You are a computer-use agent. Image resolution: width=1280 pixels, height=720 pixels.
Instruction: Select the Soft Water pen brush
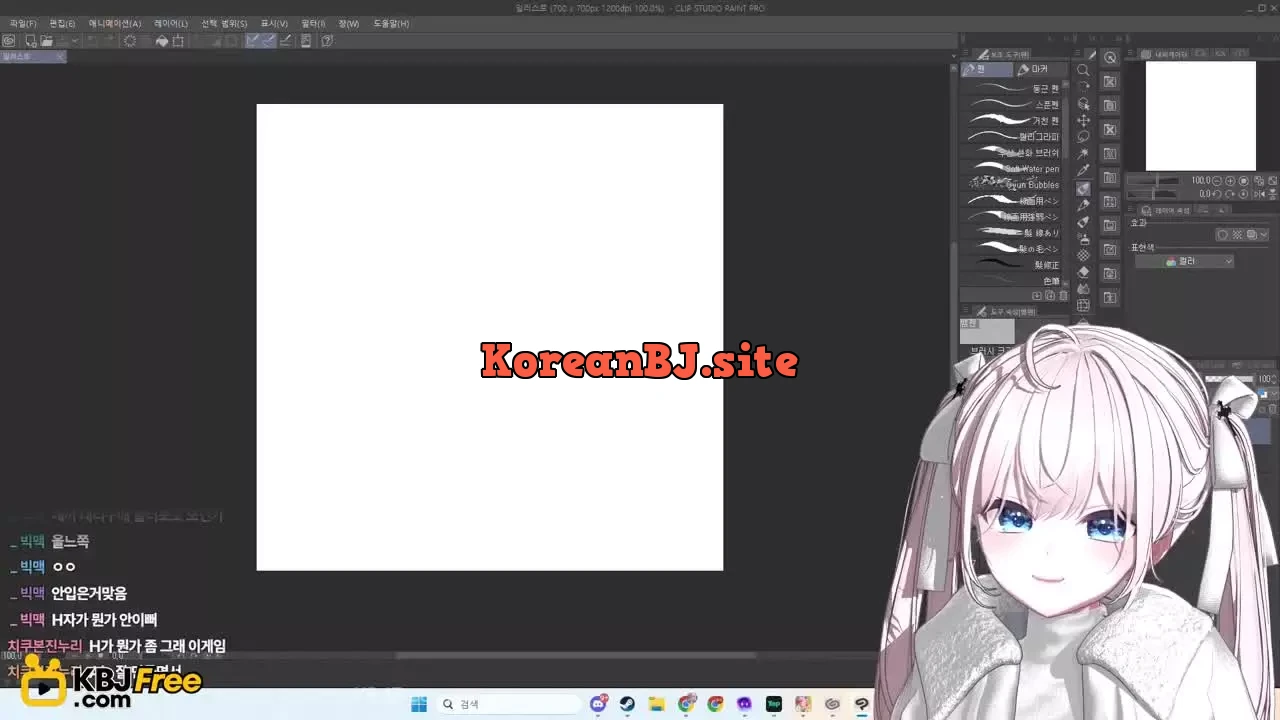coord(1012,169)
